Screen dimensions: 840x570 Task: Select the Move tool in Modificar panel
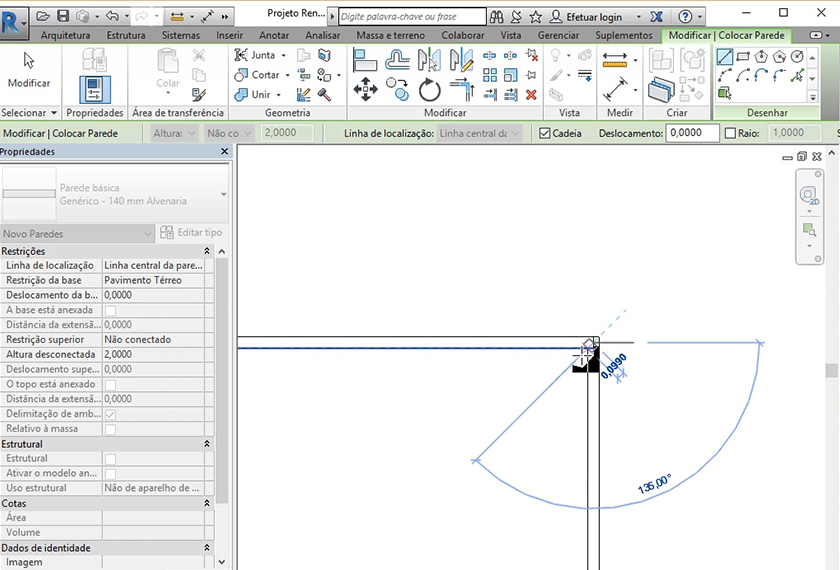coord(365,91)
